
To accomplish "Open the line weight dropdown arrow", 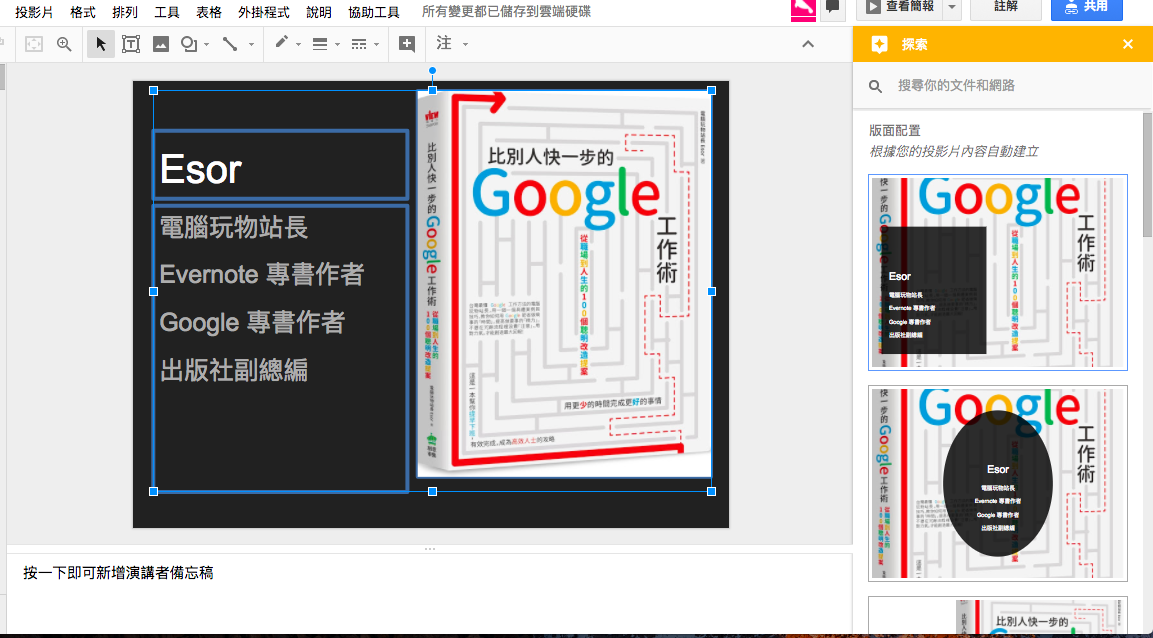I will [338, 45].
